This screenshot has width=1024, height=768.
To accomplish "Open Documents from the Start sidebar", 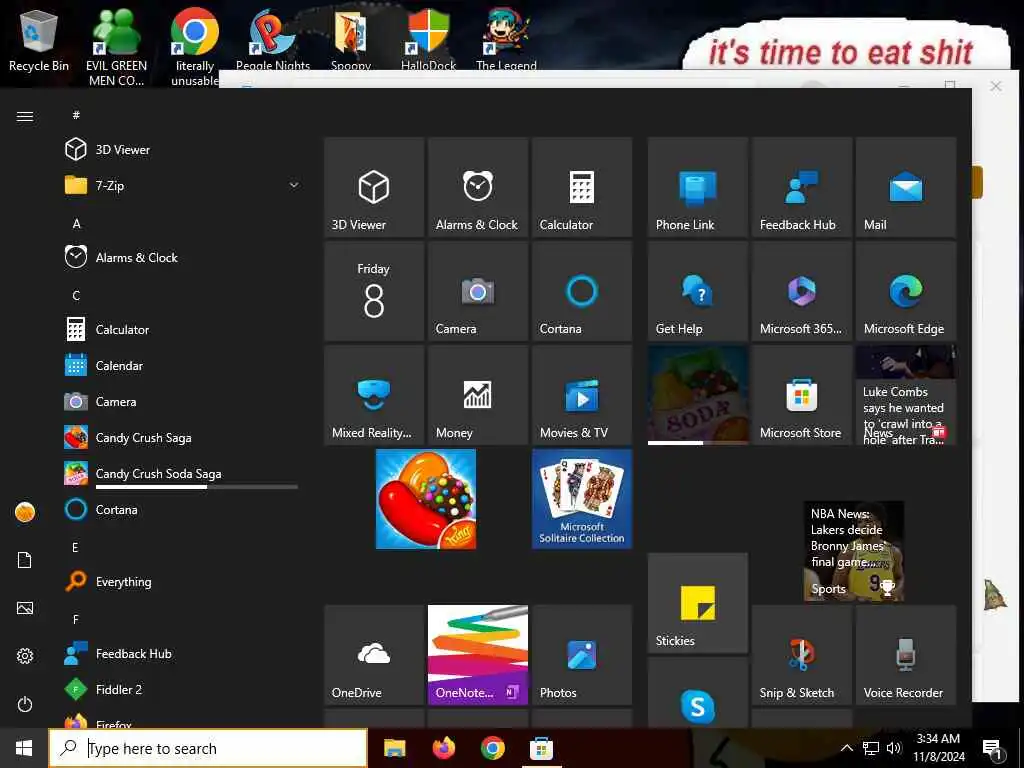I will (25, 560).
